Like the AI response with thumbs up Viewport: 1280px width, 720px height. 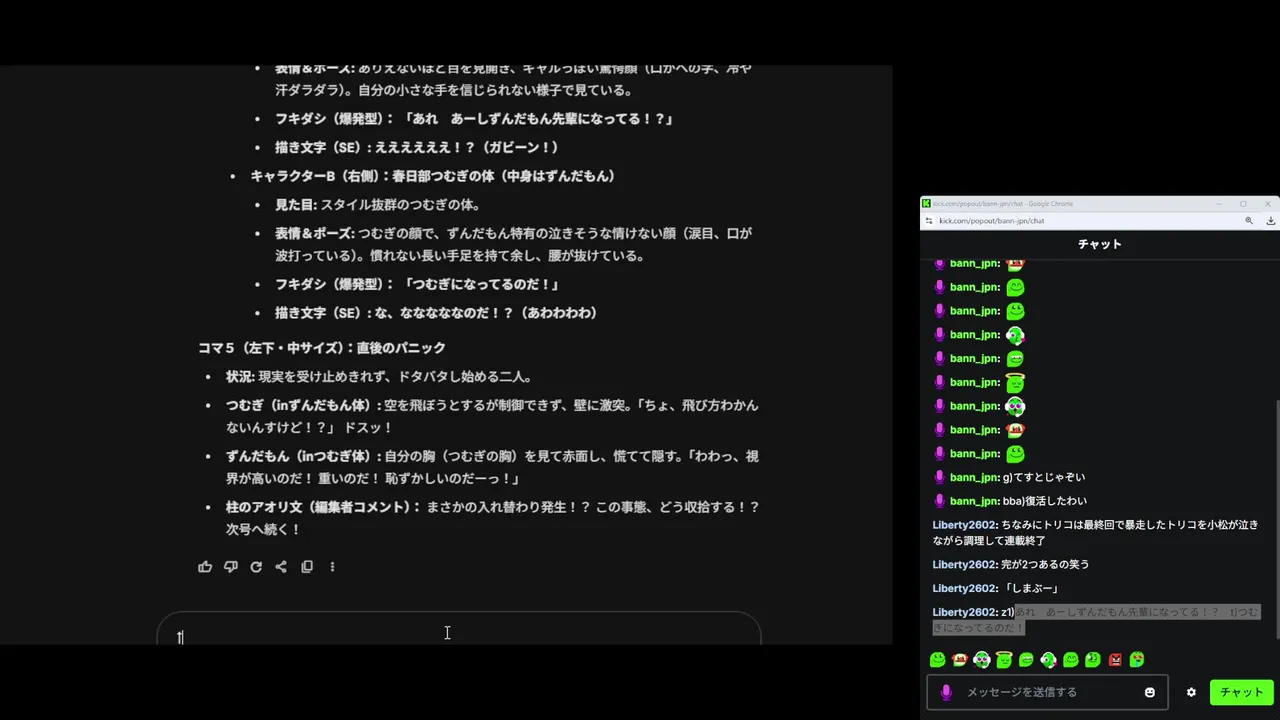pyautogui.click(x=205, y=567)
